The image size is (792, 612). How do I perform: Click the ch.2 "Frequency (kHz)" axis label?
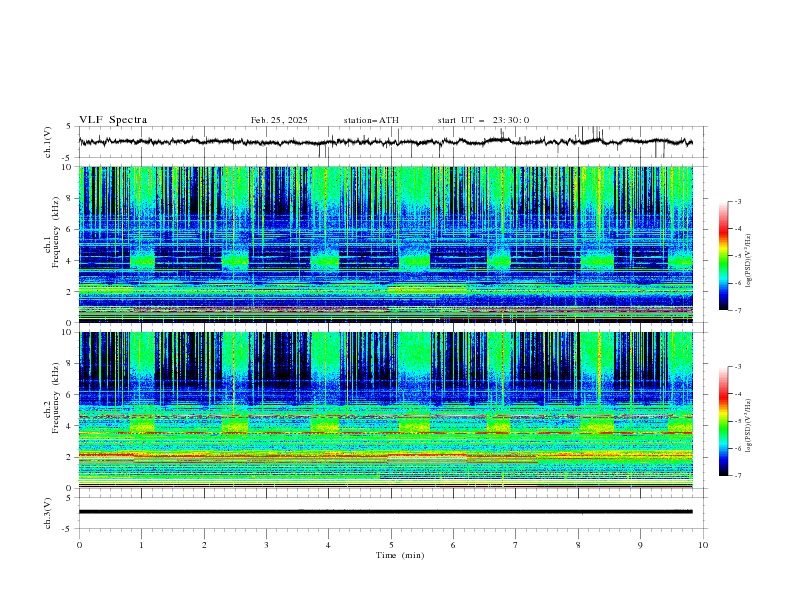(56, 398)
